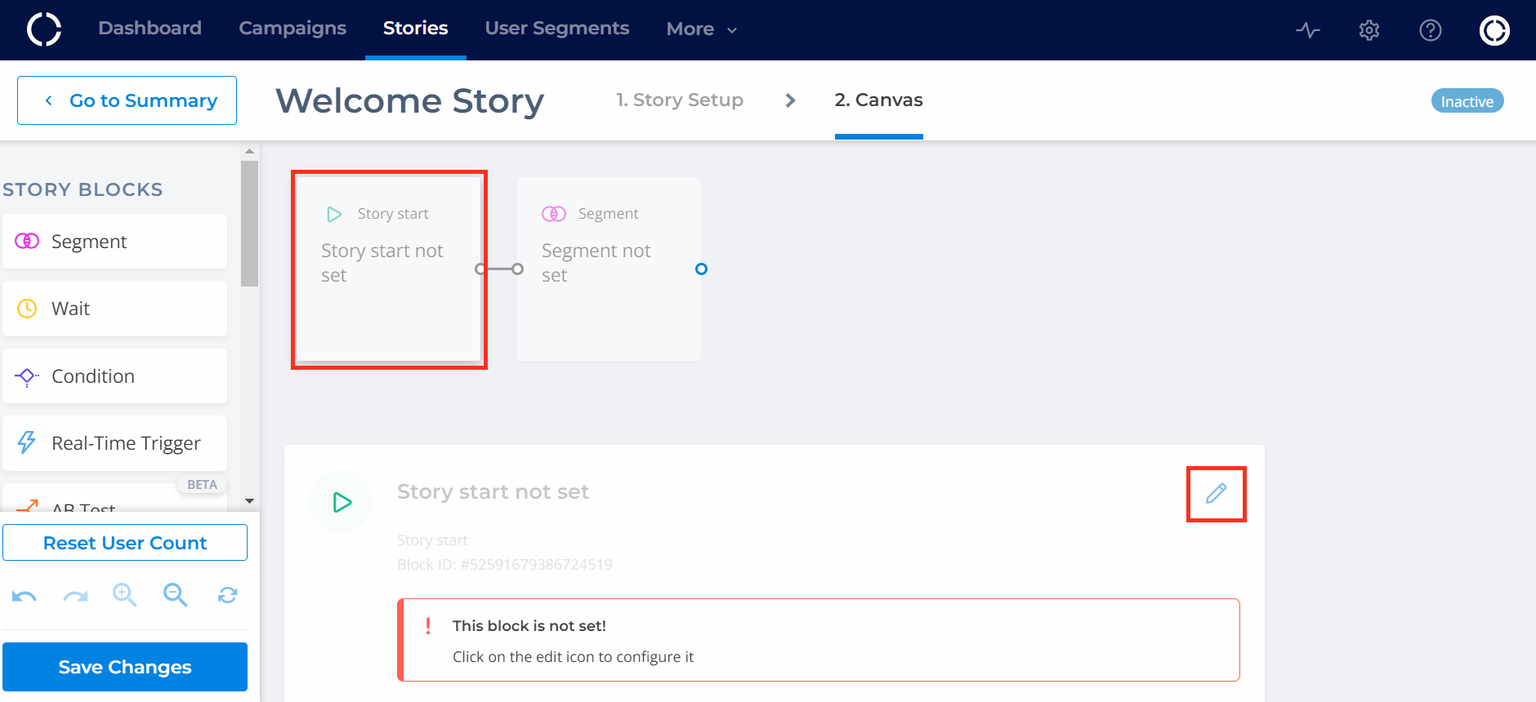Zoom out of the canvas
This screenshot has width=1536, height=702.
176,595
